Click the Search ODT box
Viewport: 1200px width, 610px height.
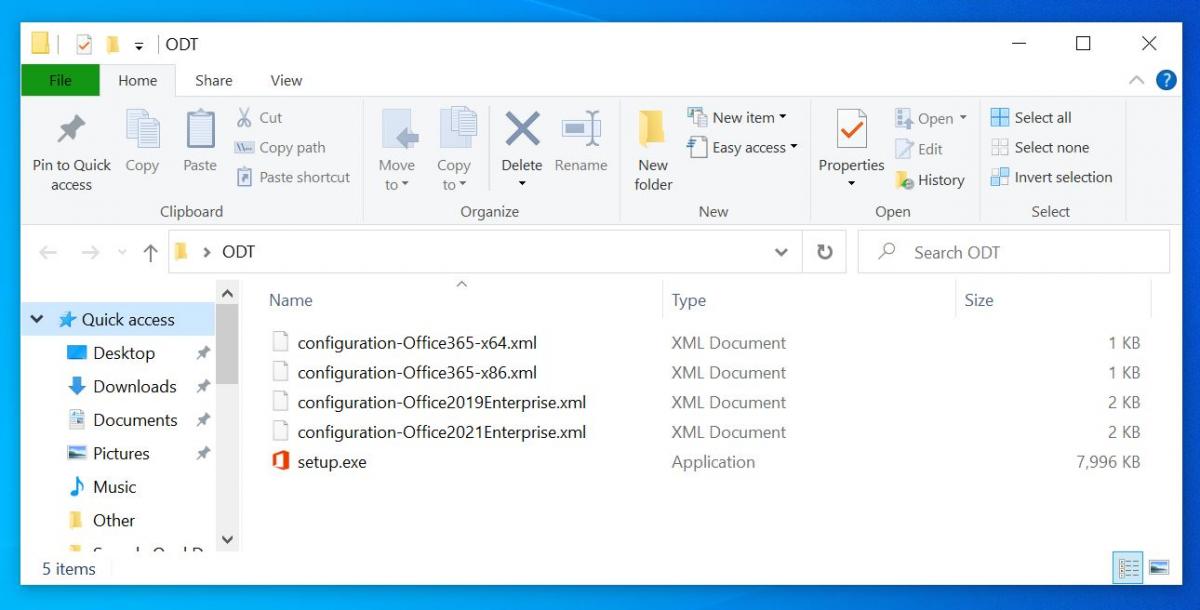tap(1014, 252)
